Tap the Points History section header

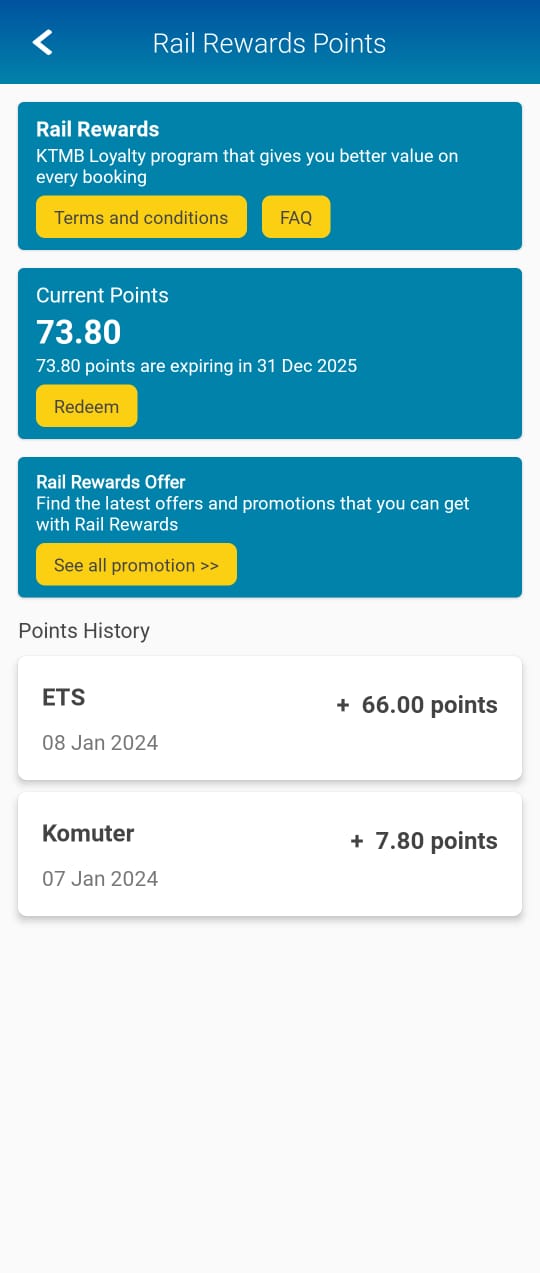click(84, 631)
